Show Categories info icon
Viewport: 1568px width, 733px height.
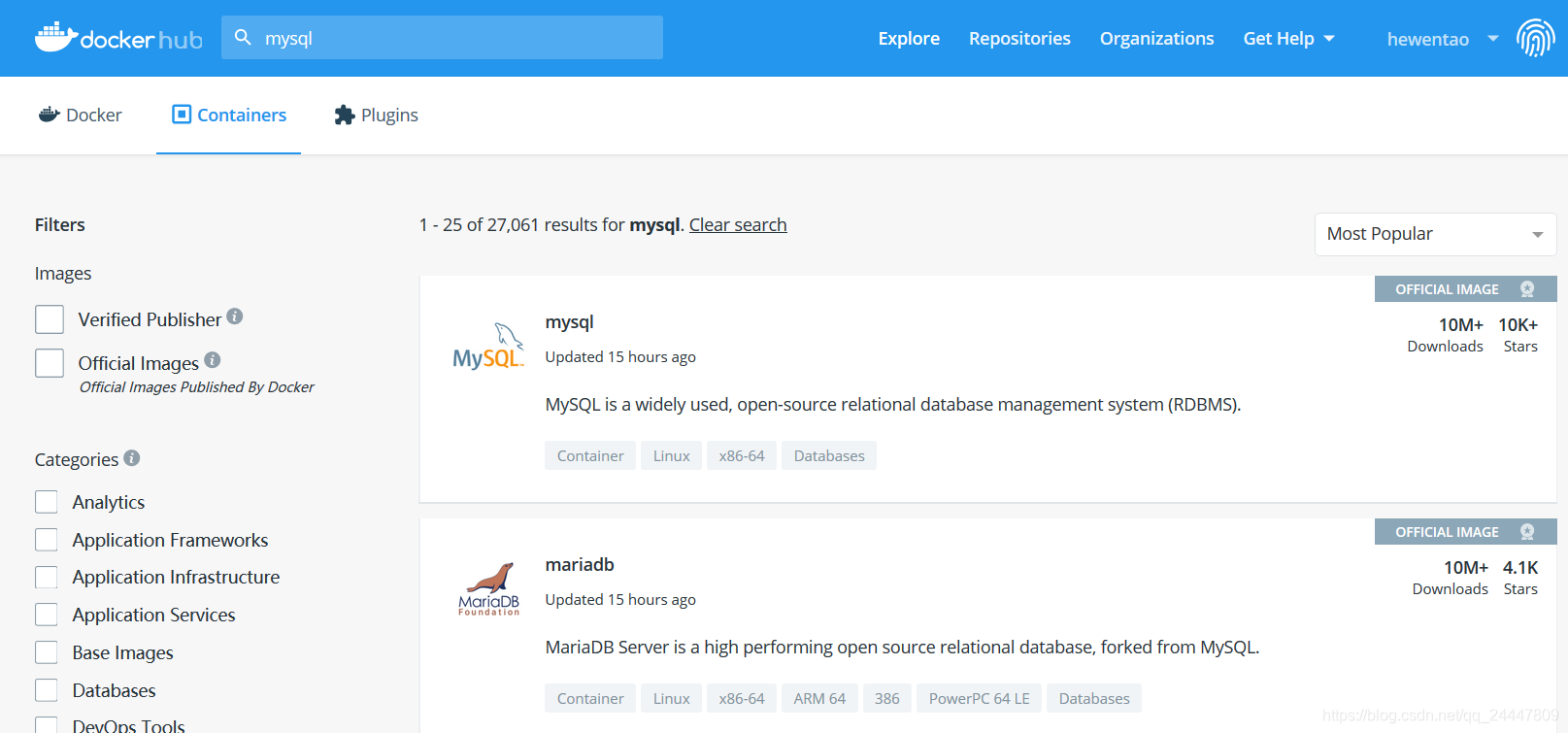click(132, 457)
